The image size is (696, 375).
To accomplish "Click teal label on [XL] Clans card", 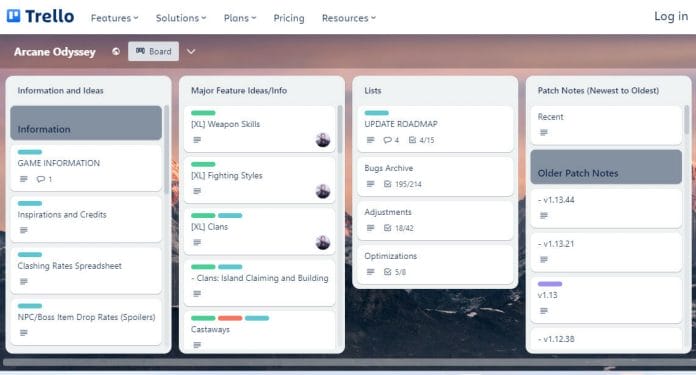I will click(230, 216).
